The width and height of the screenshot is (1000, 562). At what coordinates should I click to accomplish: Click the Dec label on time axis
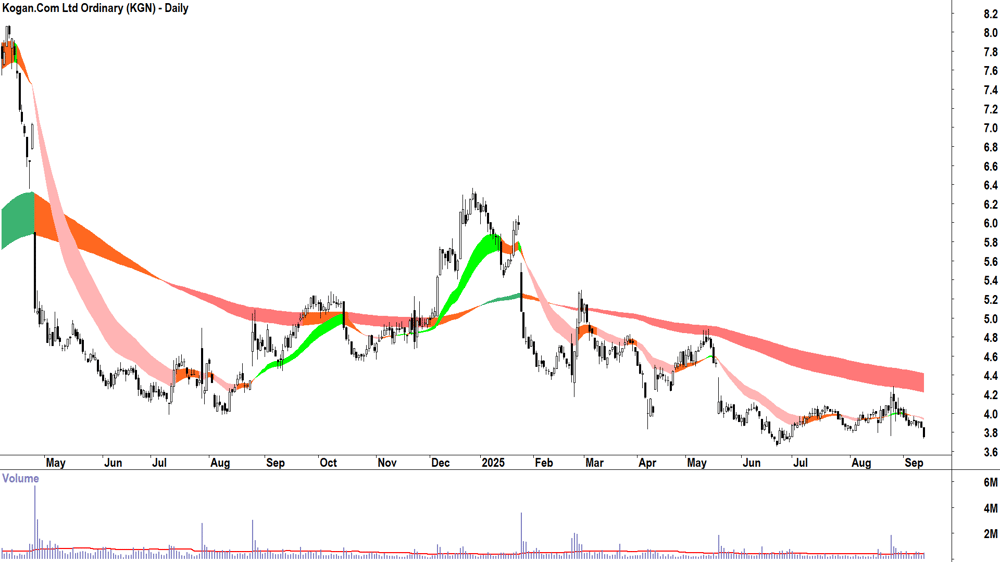pos(440,462)
